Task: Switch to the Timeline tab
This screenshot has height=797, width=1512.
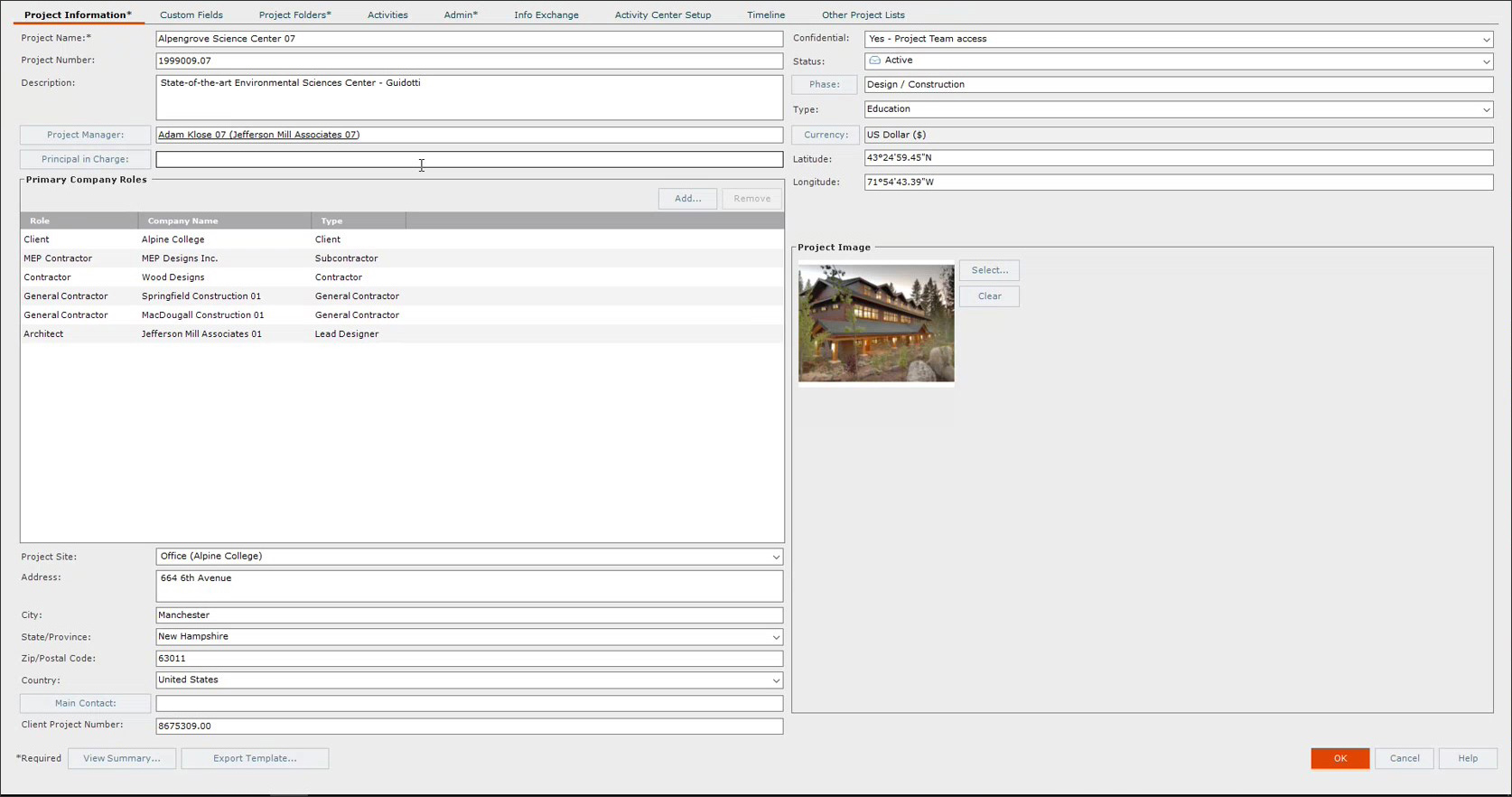Action: pos(766,14)
